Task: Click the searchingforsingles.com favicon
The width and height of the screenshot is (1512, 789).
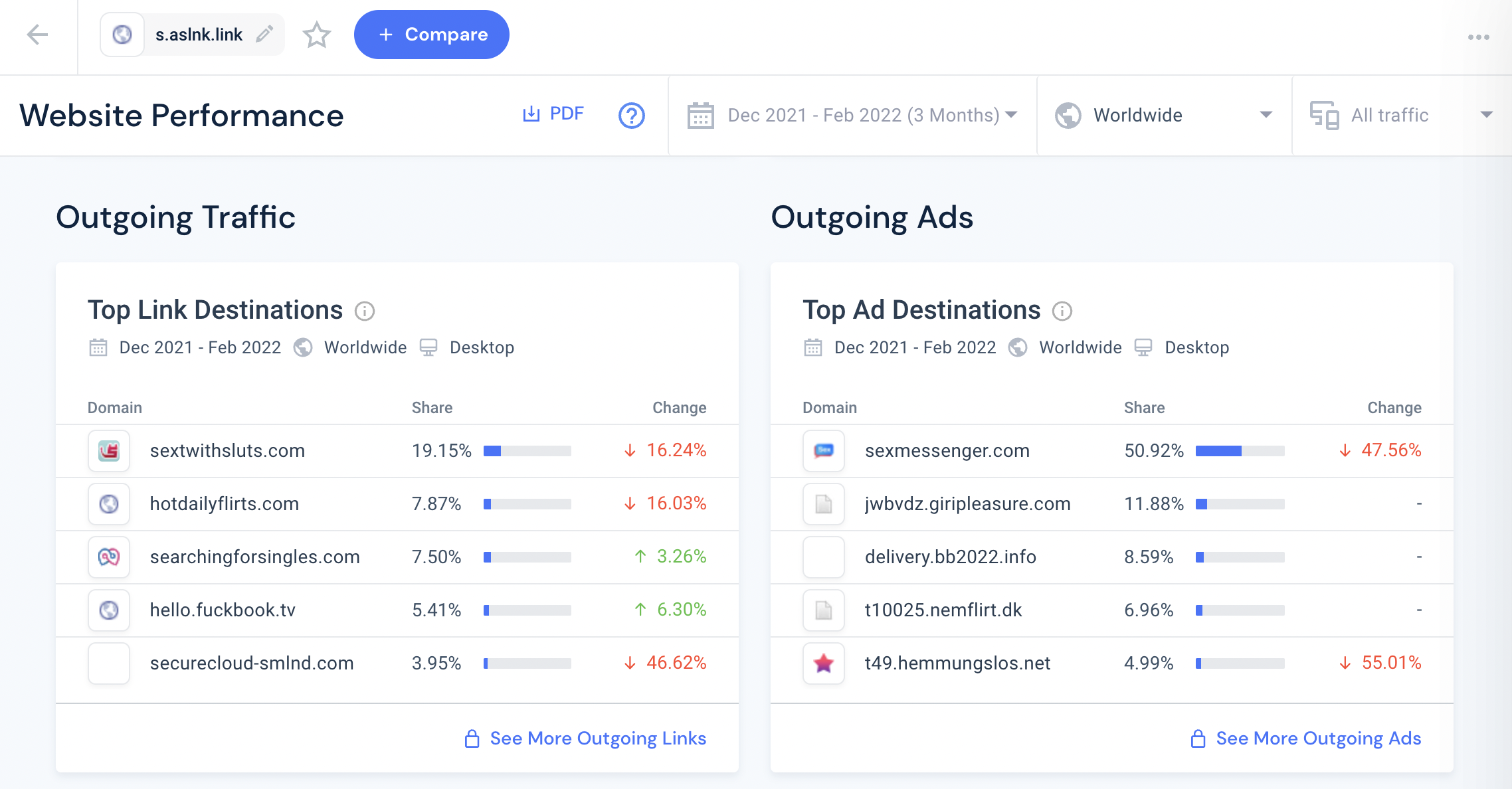Action: coord(109,557)
